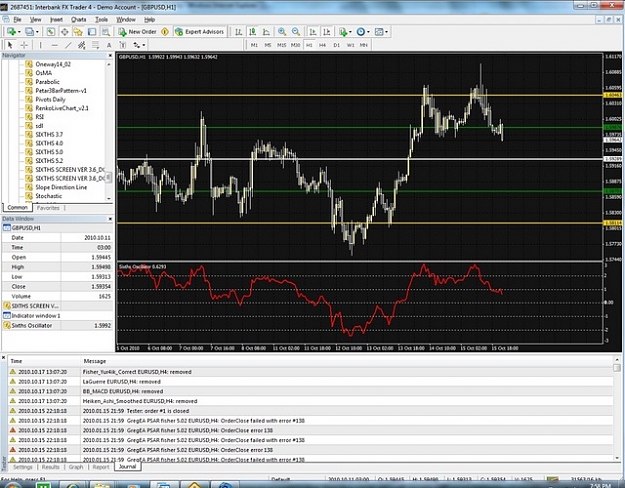625x488 pixels.
Task: Switch to the H4 timeframe
Action: [x=322, y=45]
